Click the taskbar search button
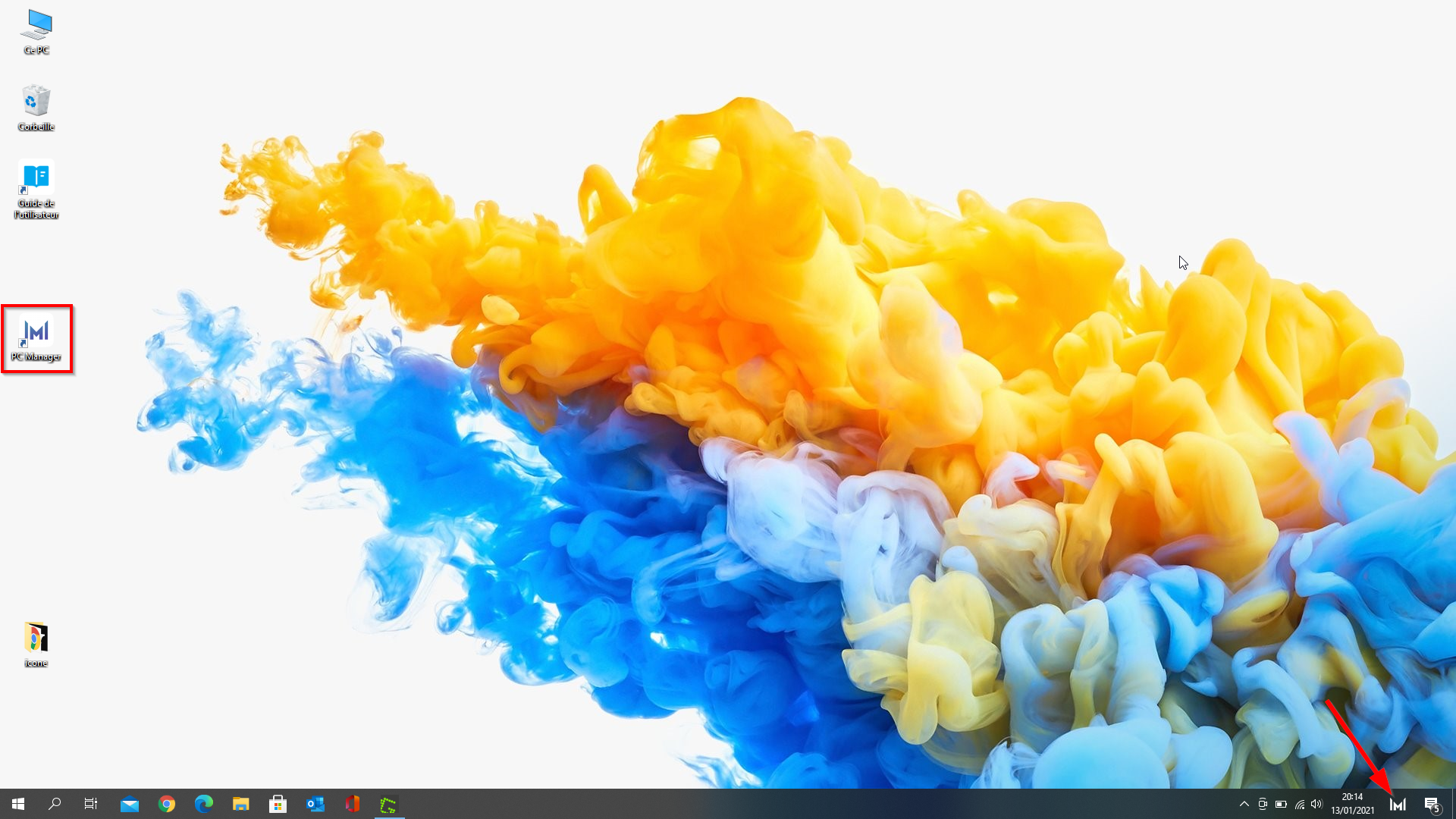 click(x=54, y=803)
